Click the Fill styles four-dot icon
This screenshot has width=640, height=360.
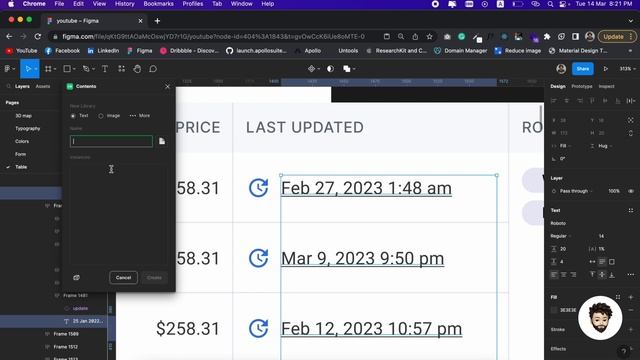click(618, 297)
